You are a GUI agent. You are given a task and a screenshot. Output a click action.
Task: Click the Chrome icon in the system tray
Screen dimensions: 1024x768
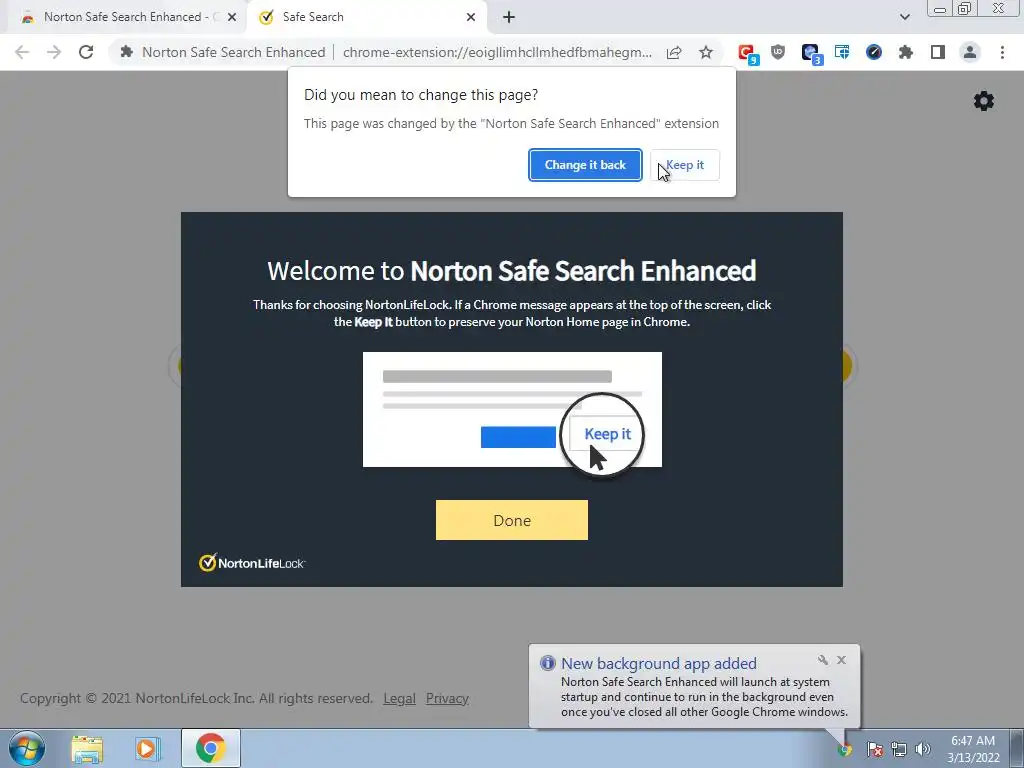tap(846, 750)
